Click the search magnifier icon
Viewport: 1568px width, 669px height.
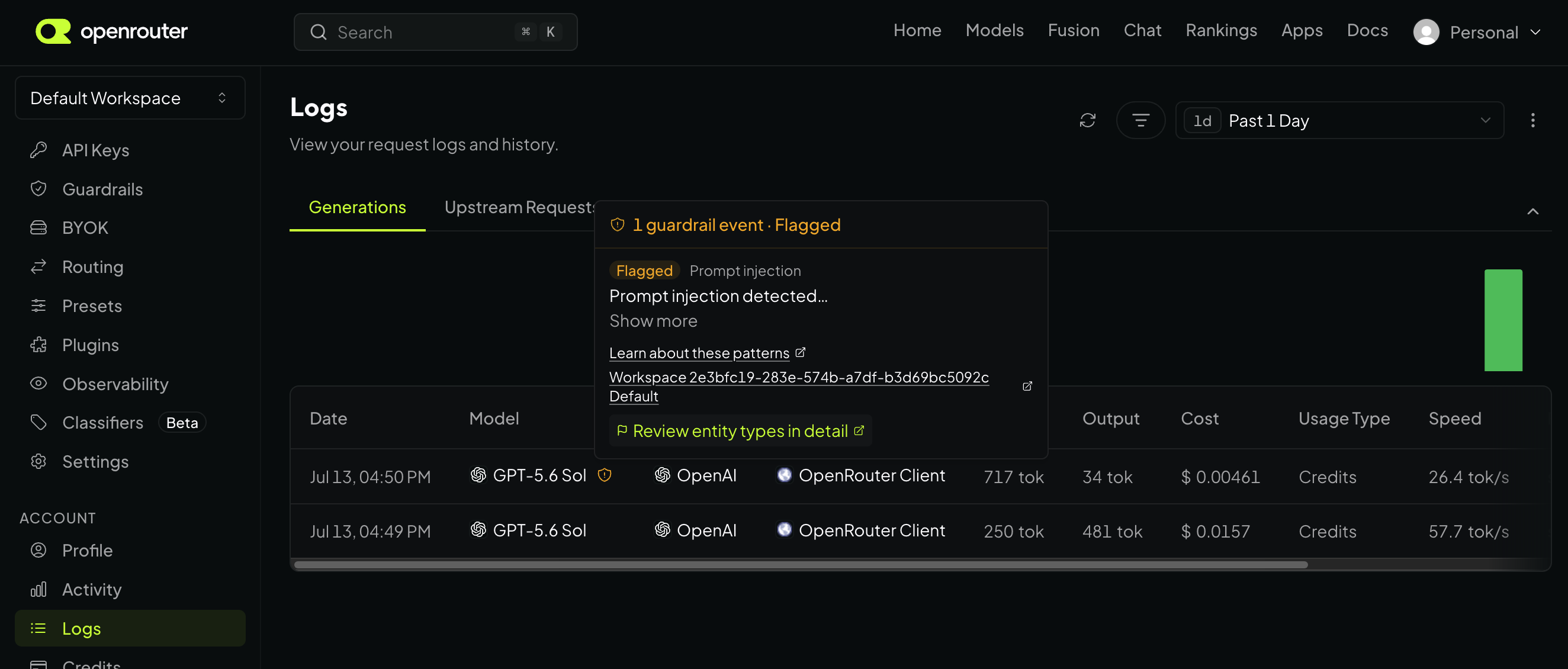319,32
